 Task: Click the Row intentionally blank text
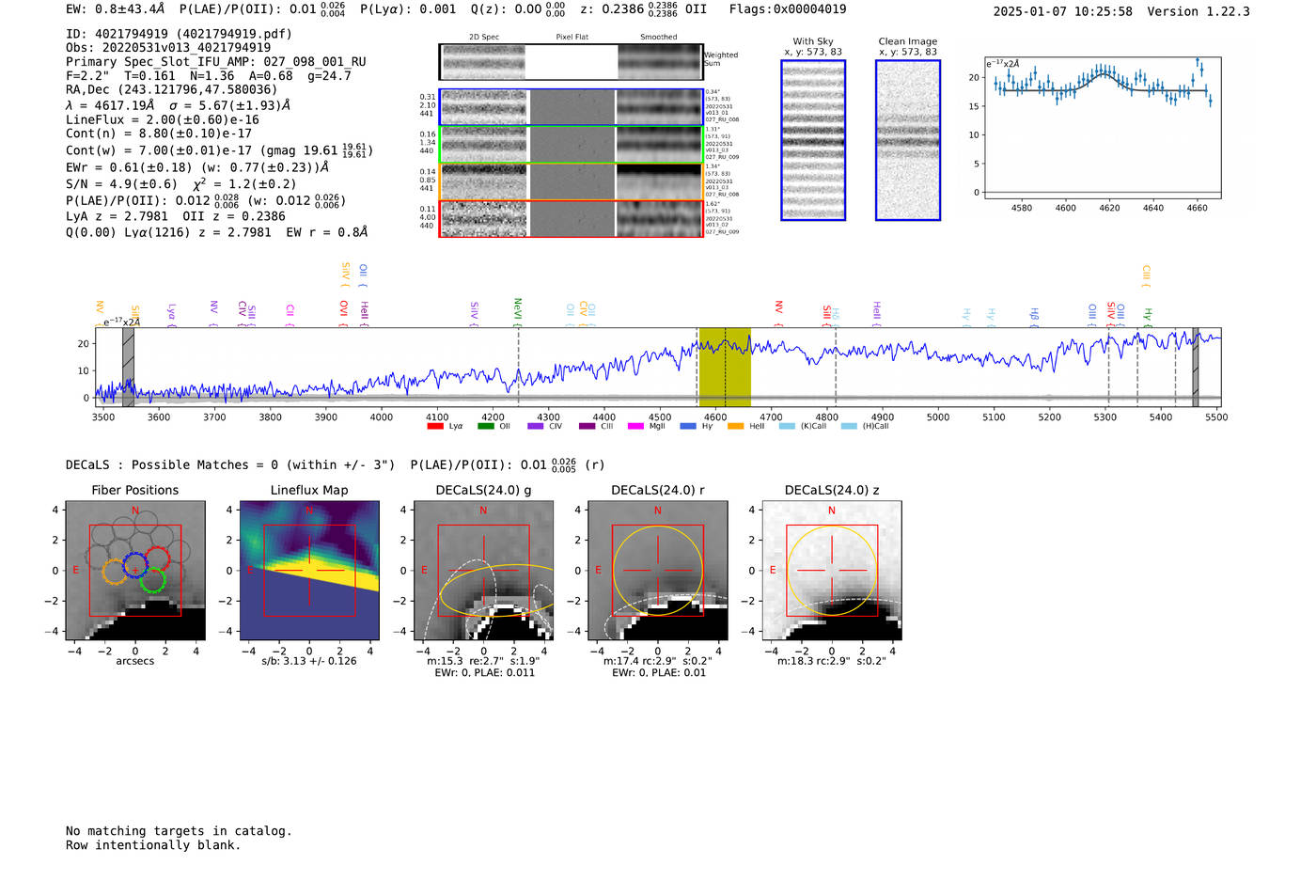click(153, 845)
